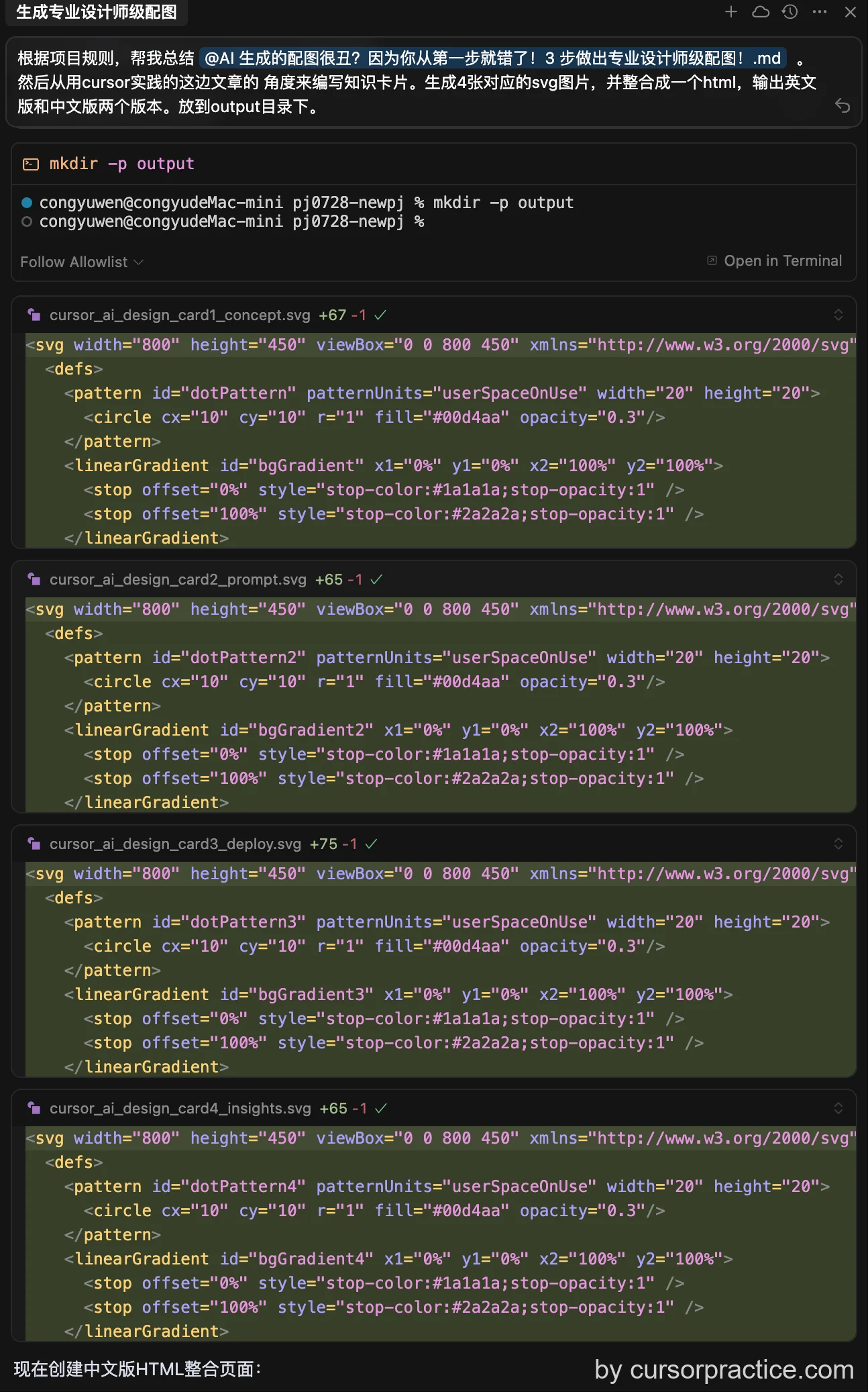Click the +67 -1 diff count label
Screen dimensions: 868x1392
coord(342,315)
